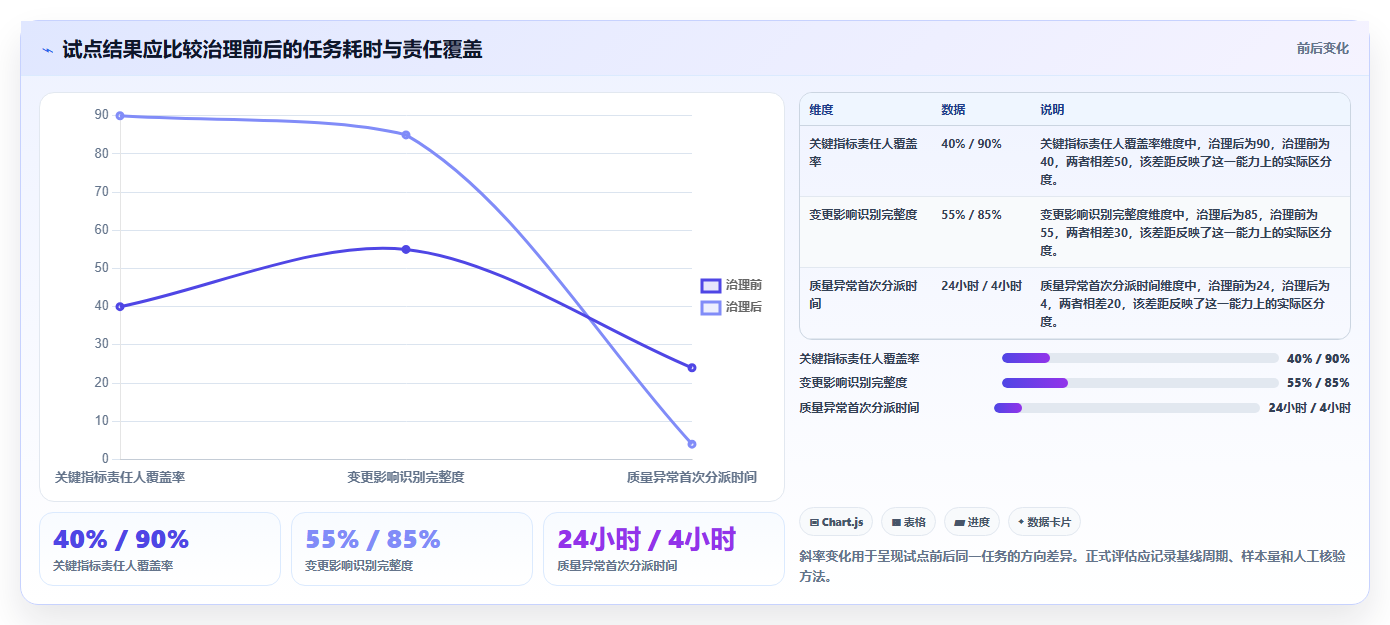Click progress row value 24小时 / 4小时
Image resolution: width=1390 pixels, height=625 pixels.
tap(1309, 408)
